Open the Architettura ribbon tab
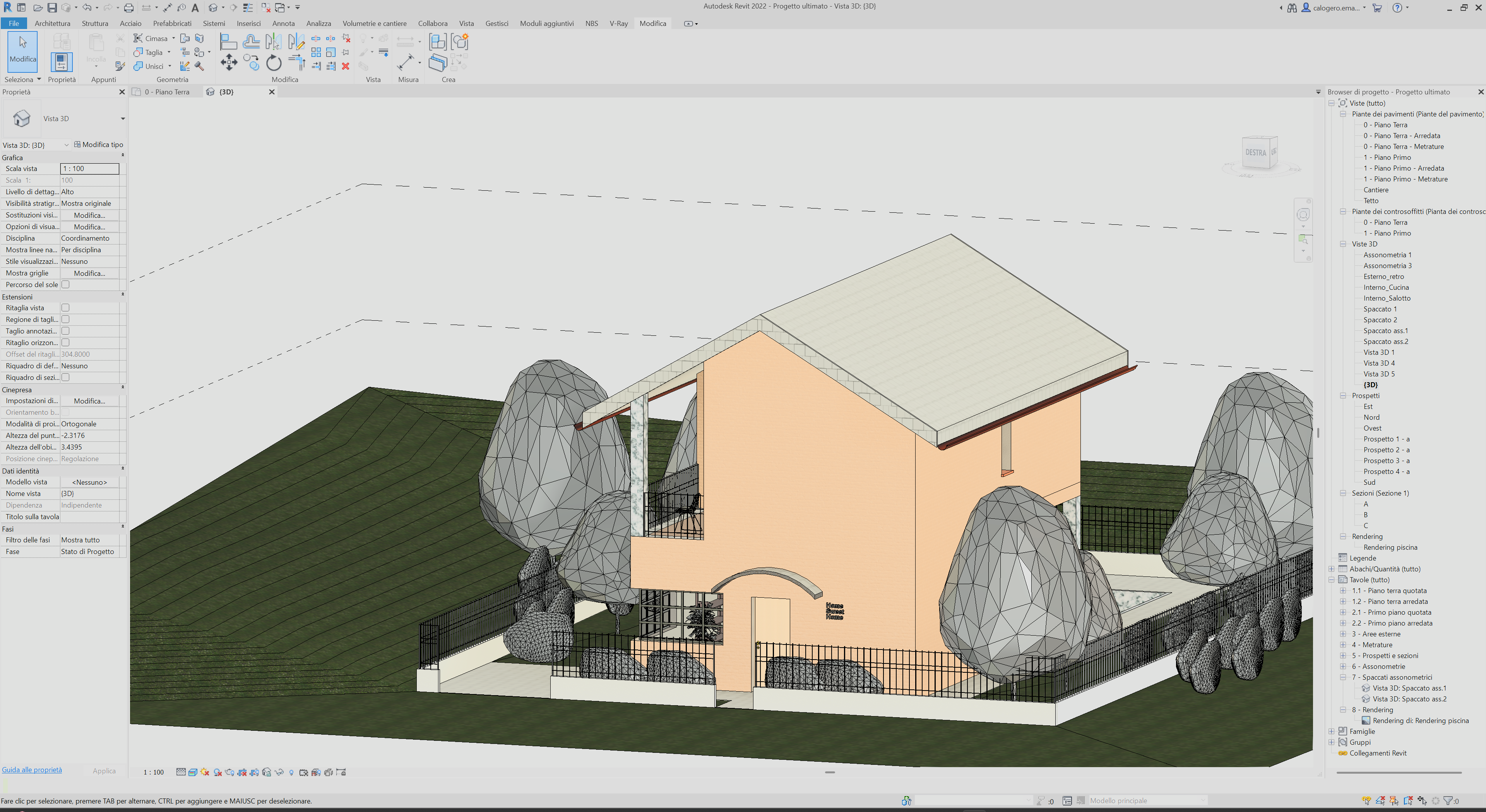 pyautogui.click(x=52, y=24)
